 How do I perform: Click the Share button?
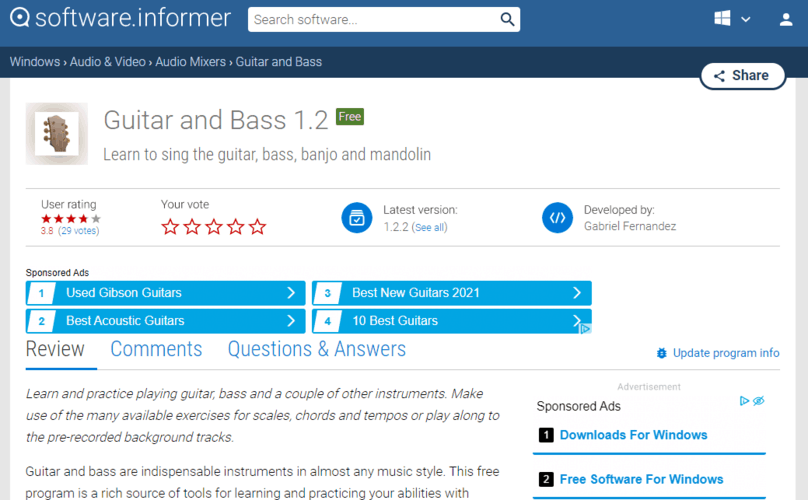pos(743,76)
